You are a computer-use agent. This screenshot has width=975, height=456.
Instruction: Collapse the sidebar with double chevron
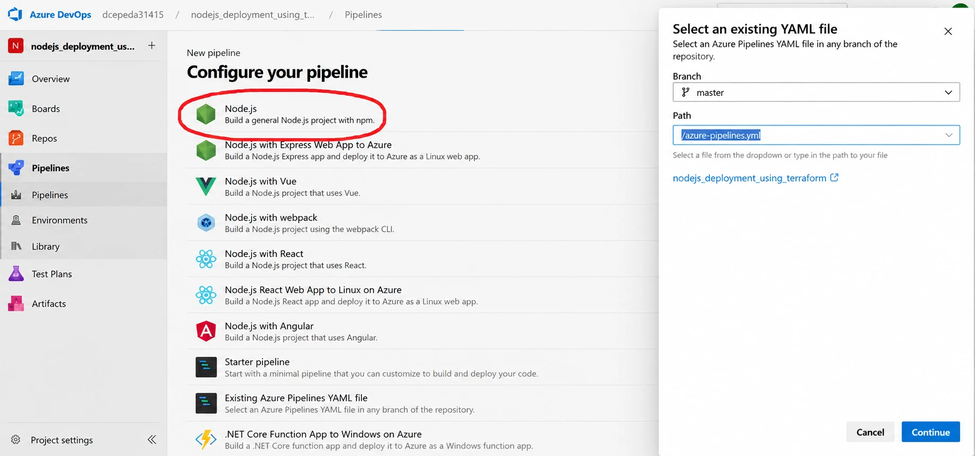[152, 440]
